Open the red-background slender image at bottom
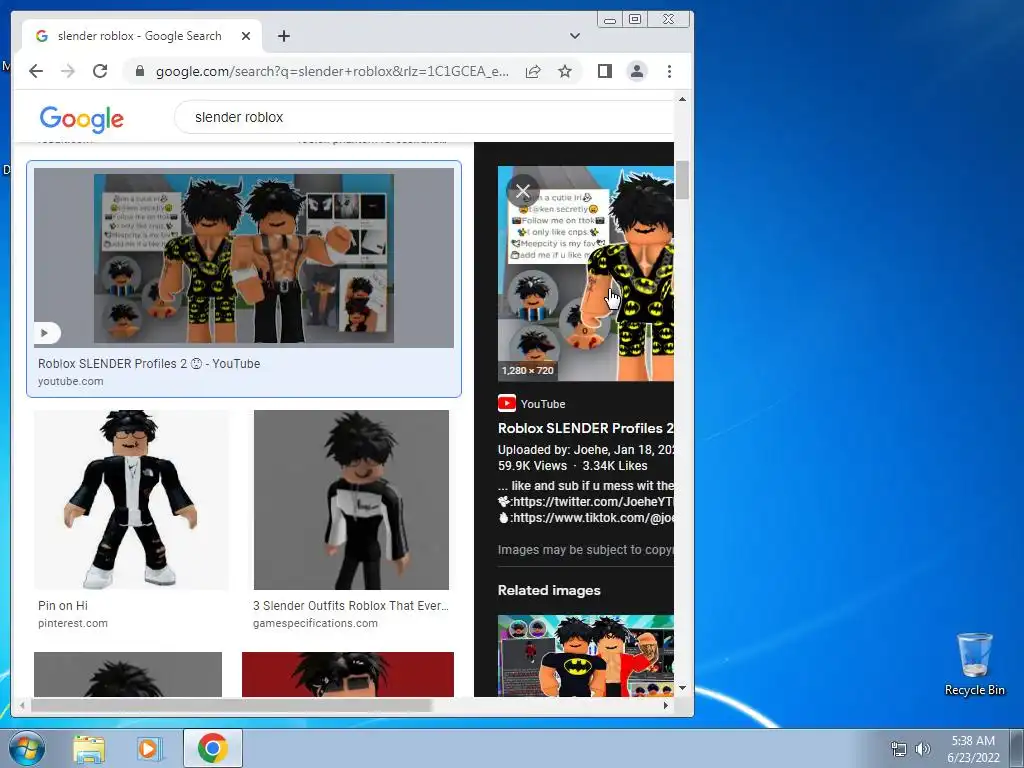Viewport: 1024px width, 768px height. point(347,674)
